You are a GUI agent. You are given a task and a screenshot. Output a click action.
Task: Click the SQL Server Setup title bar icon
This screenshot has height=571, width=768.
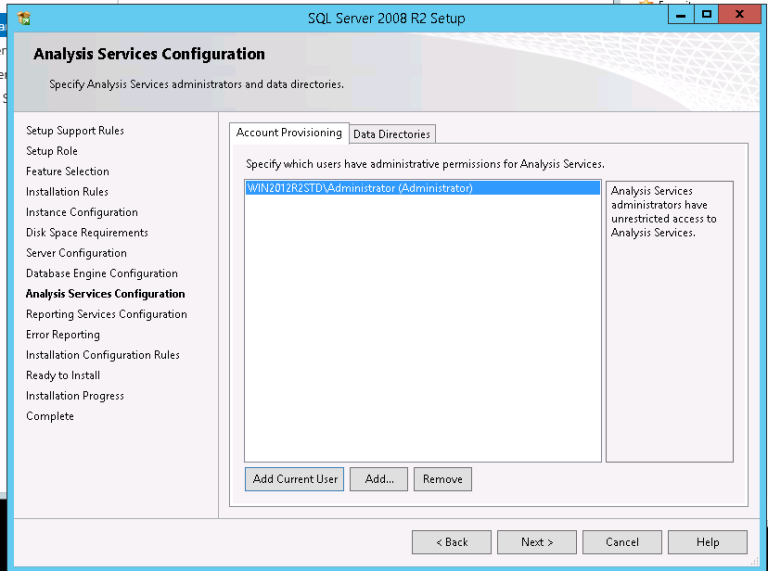click(x=24, y=18)
